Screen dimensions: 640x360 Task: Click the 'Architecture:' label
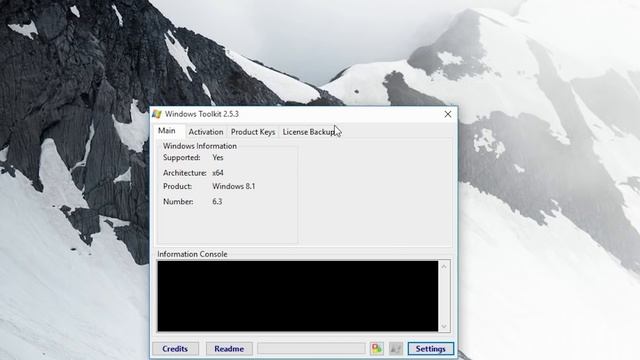[x=185, y=173]
